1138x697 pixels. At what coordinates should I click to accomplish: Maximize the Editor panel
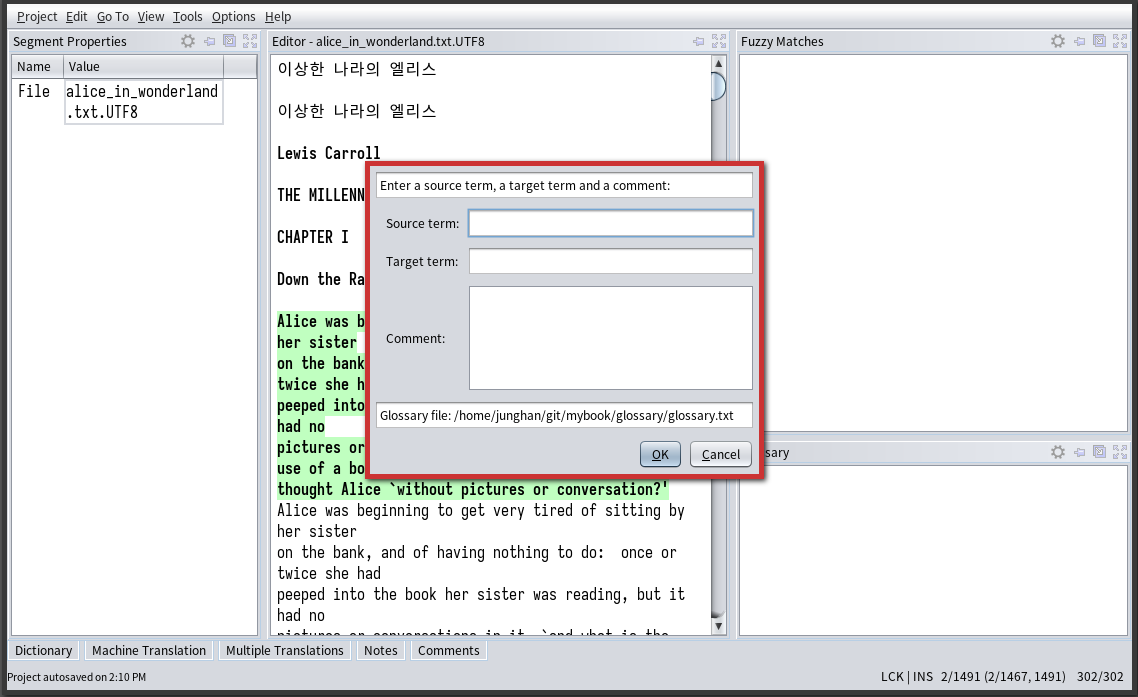719,42
